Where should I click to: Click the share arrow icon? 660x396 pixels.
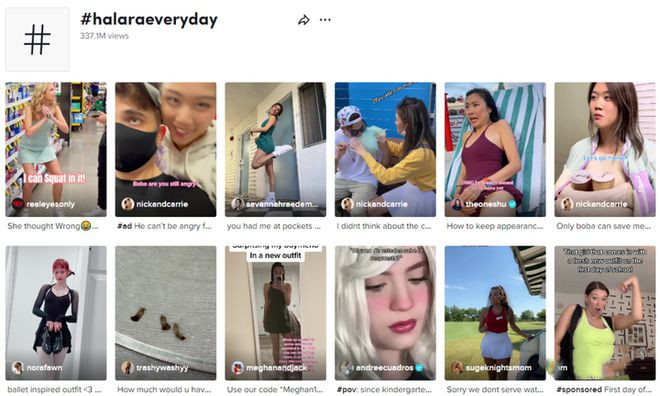(303, 20)
